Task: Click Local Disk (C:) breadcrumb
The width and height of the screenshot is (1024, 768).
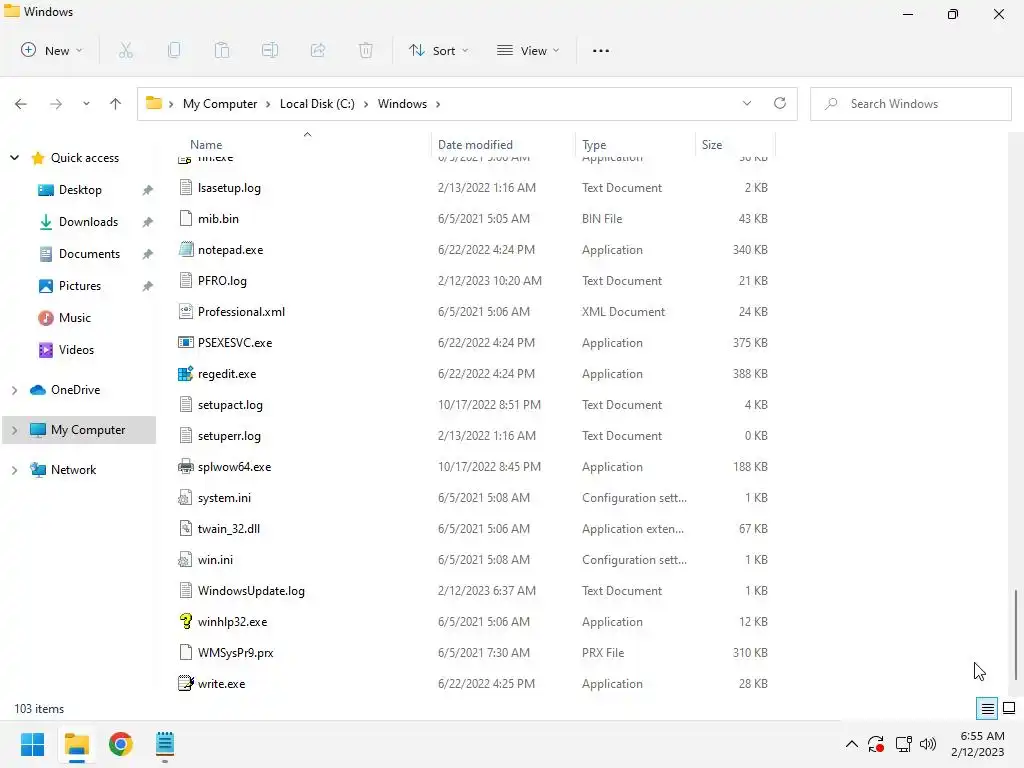Action: pyautogui.click(x=317, y=104)
